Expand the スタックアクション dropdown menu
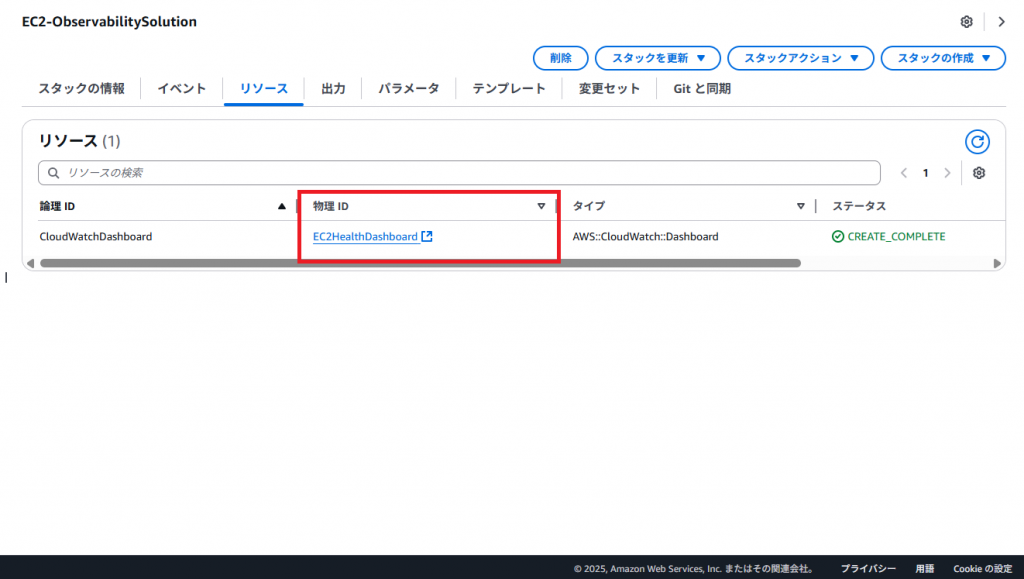 [800, 58]
